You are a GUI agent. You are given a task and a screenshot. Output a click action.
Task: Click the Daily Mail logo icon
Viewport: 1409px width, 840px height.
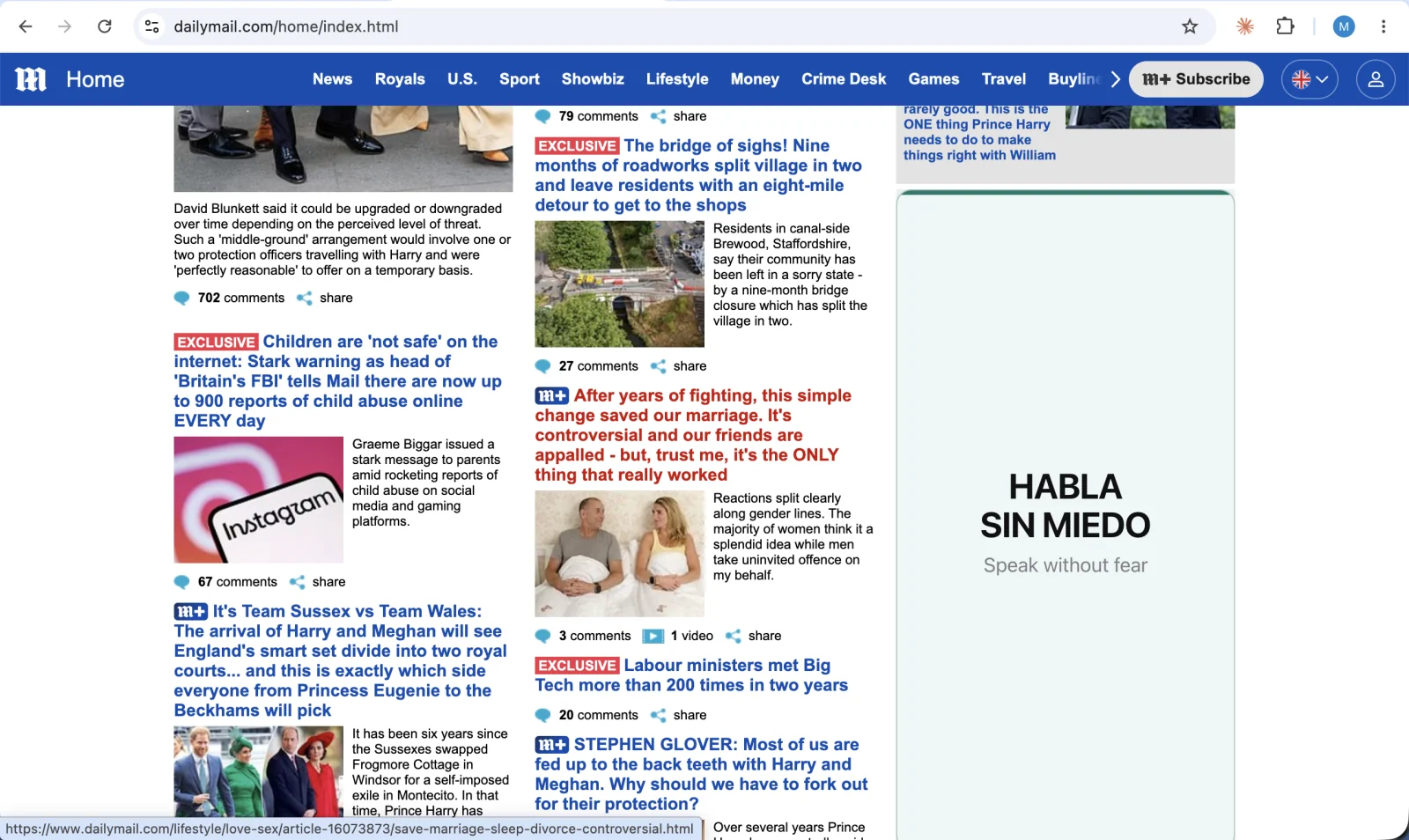pos(31,79)
